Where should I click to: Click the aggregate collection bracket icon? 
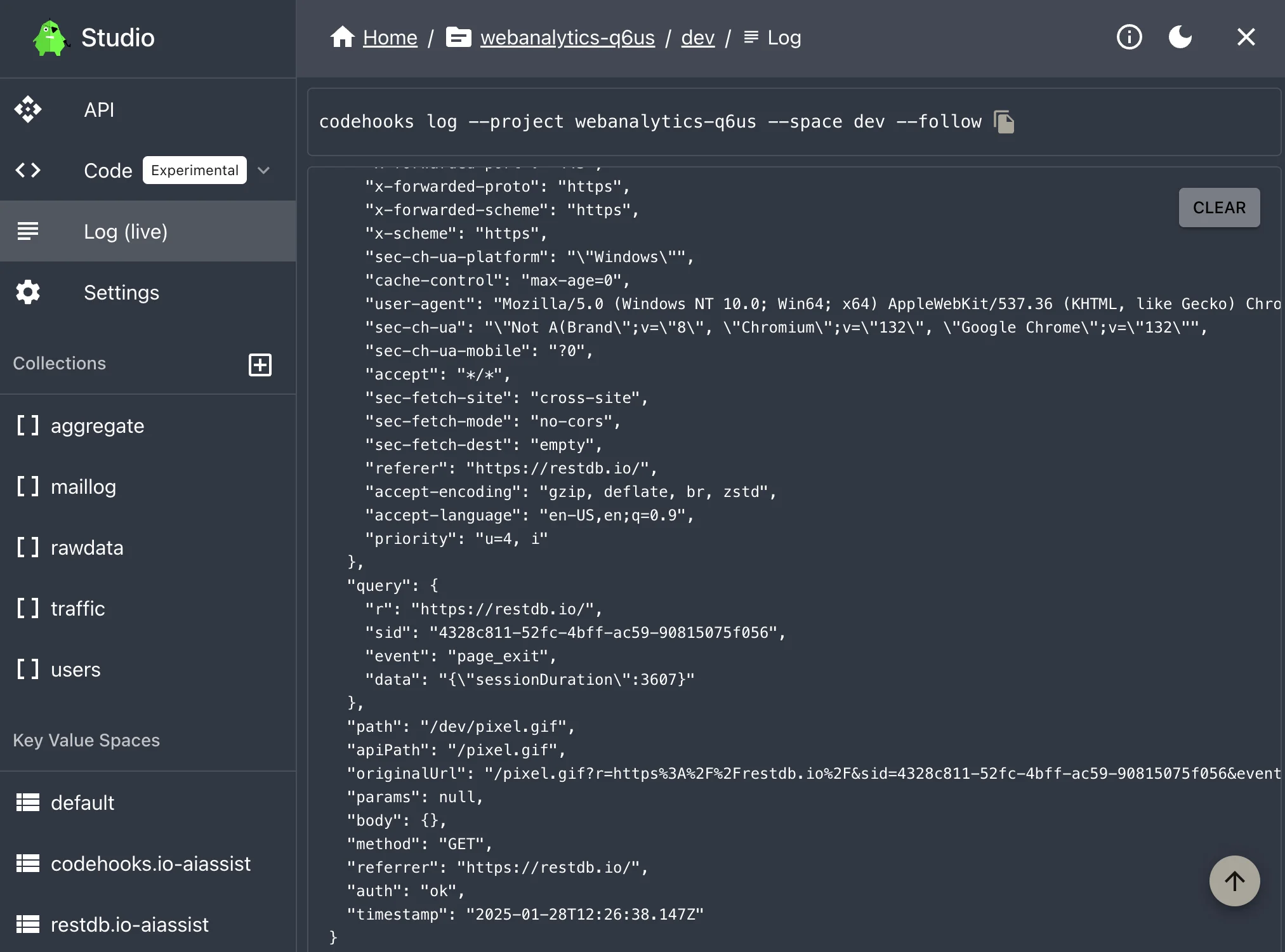coord(28,425)
